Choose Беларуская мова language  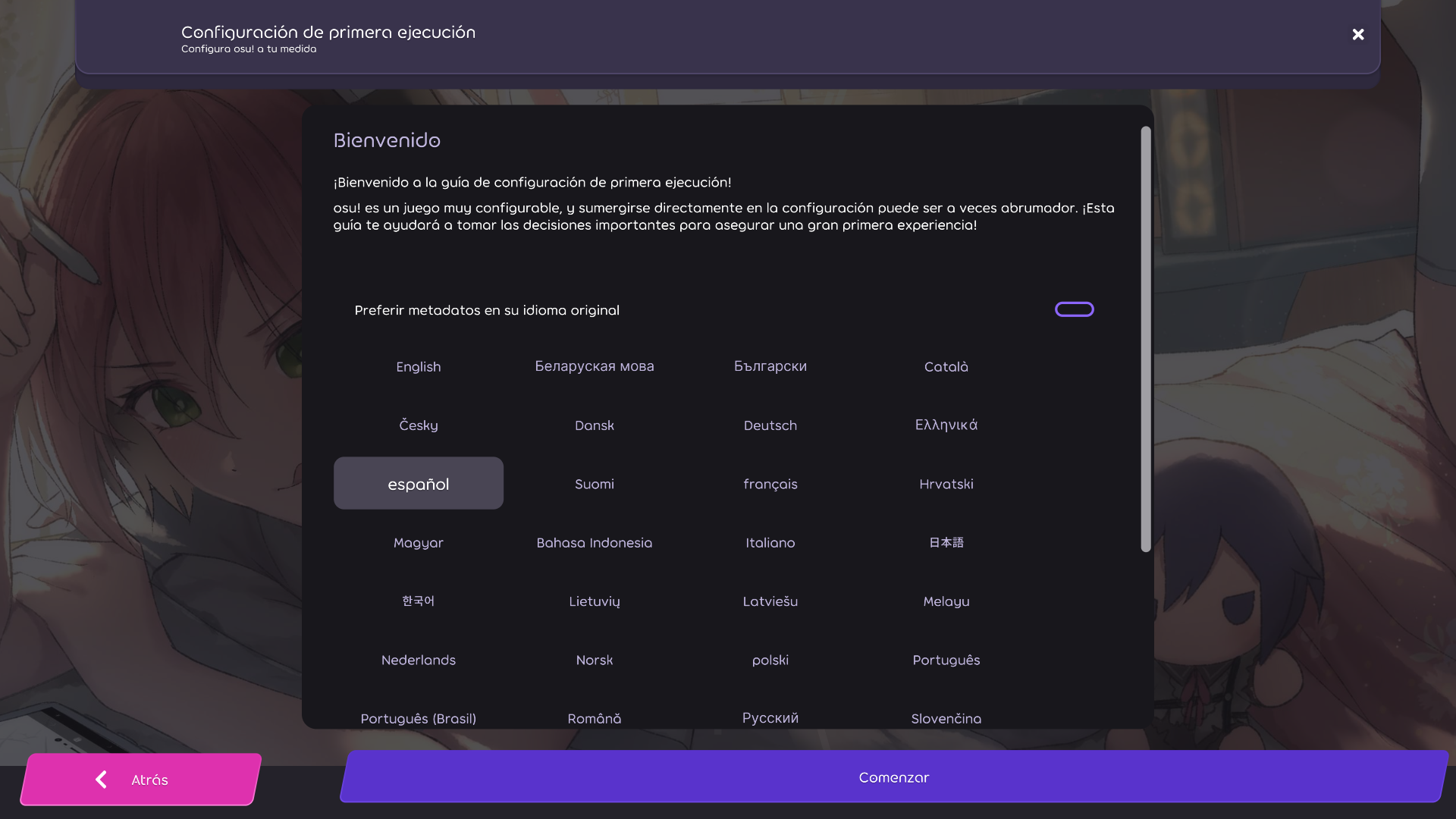click(x=595, y=366)
